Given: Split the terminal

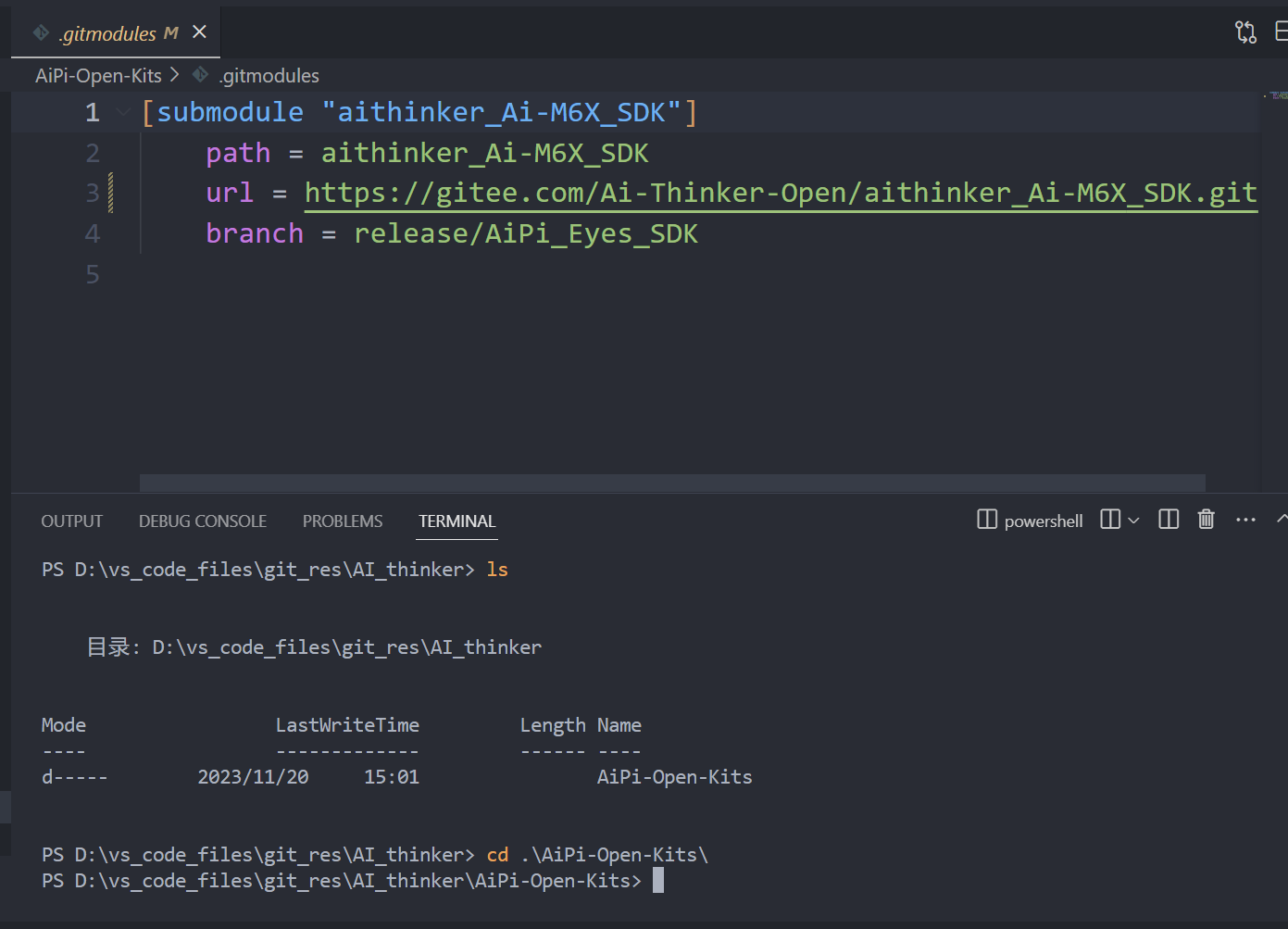Looking at the screenshot, I should (1169, 520).
